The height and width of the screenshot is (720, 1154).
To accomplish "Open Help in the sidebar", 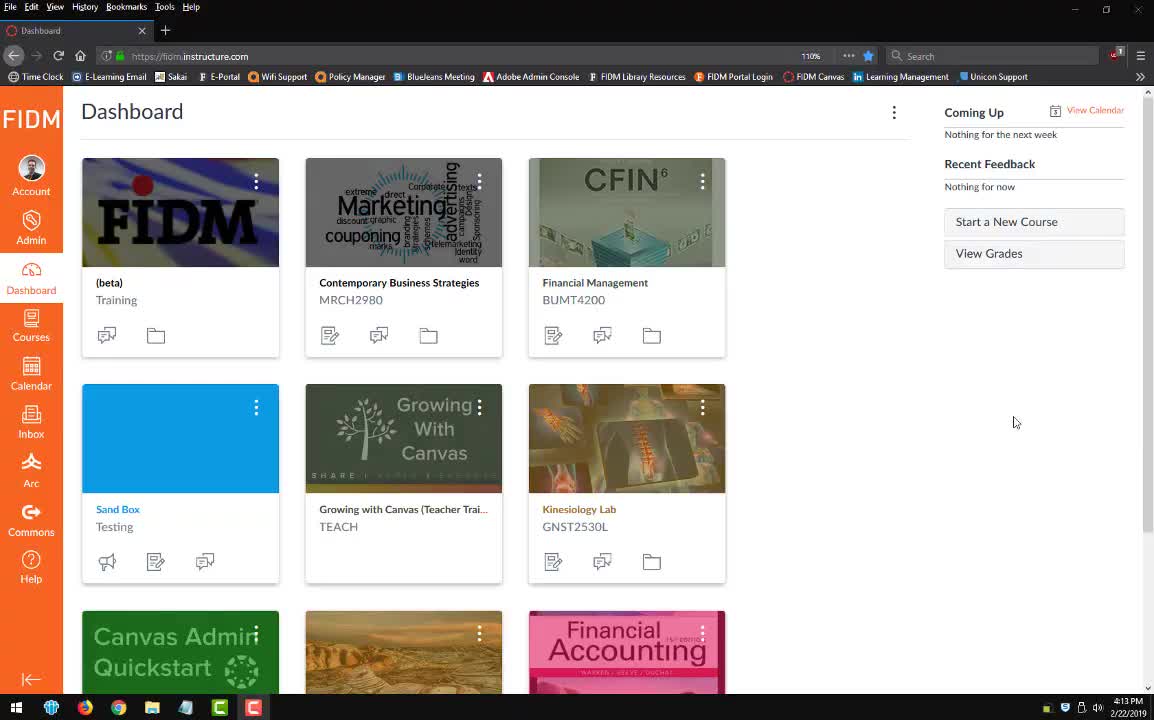I will point(31,568).
